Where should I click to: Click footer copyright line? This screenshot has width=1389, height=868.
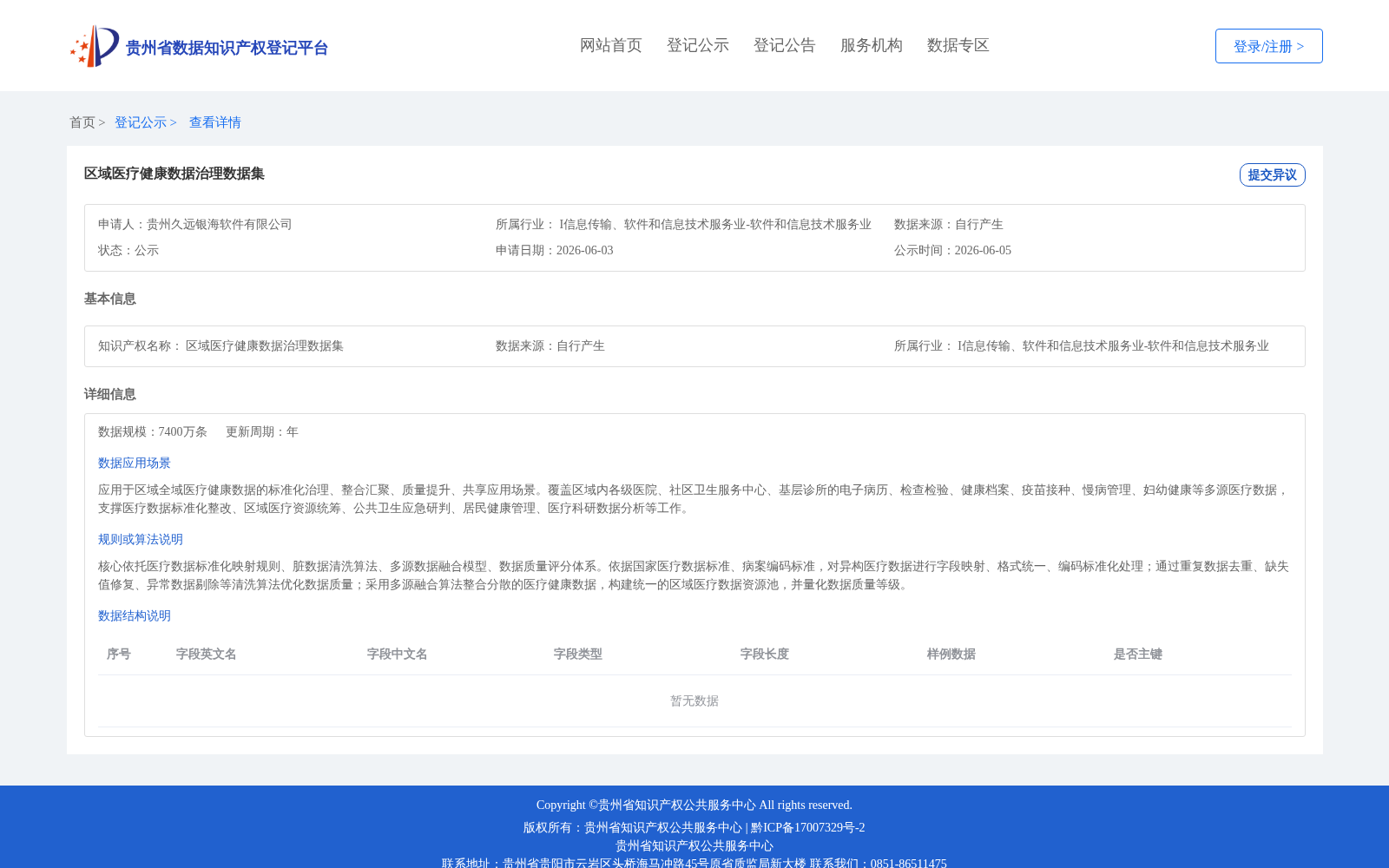point(694,805)
